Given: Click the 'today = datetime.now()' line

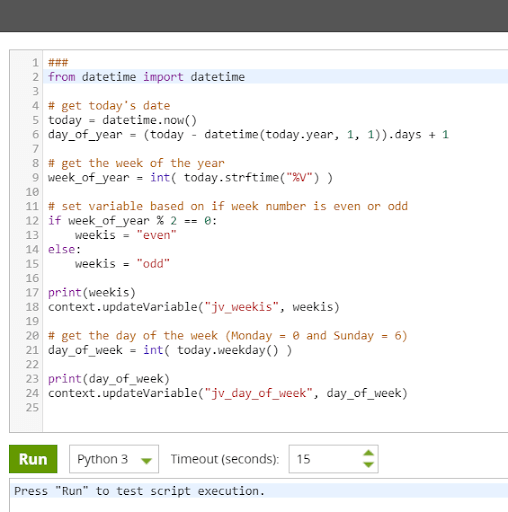Looking at the screenshot, I should pyautogui.click(x=122, y=120).
